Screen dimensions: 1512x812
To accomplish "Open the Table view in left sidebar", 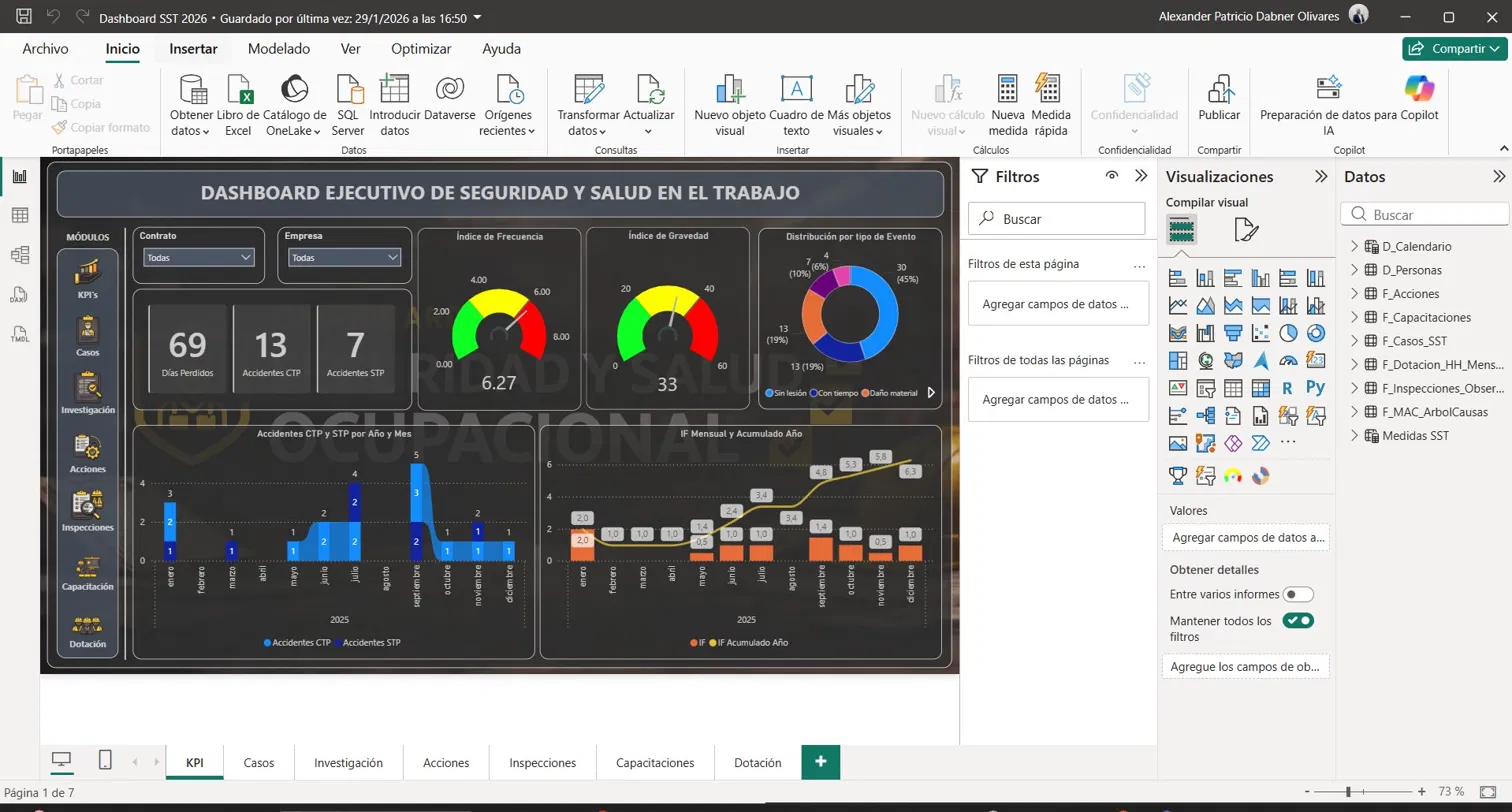I will [19, 215].
